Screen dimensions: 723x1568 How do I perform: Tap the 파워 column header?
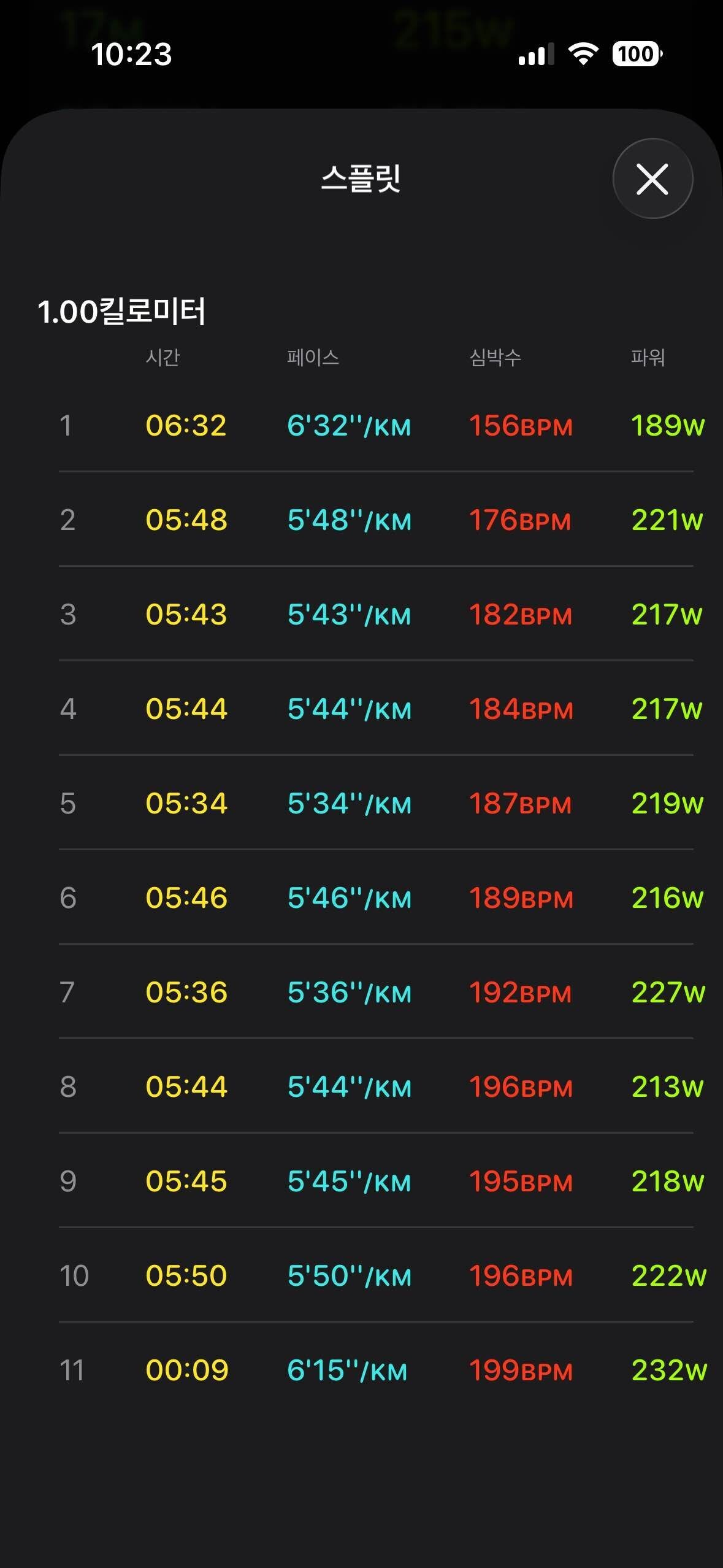click(x=648, y=357)
